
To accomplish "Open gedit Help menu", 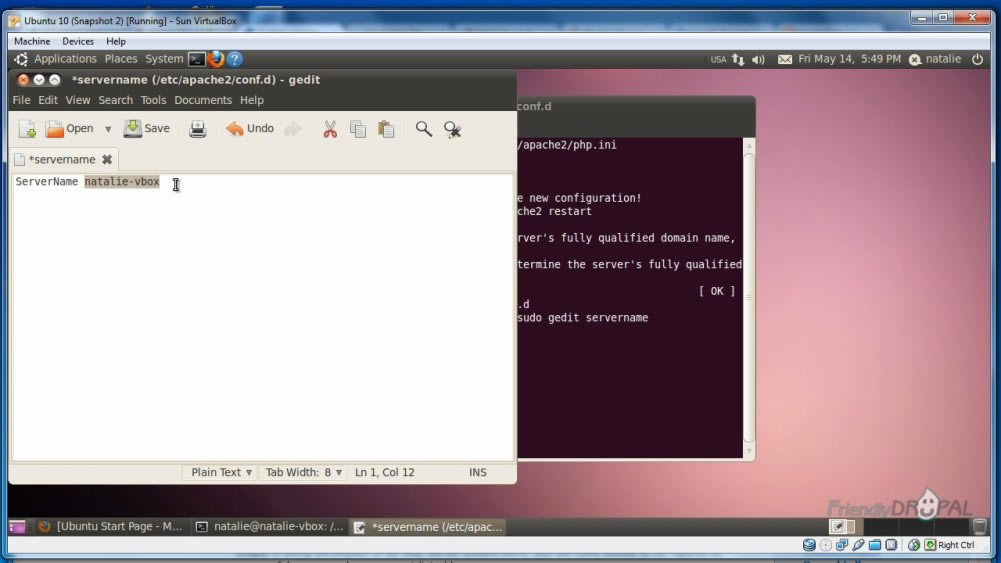I will [x=252, y=100].
